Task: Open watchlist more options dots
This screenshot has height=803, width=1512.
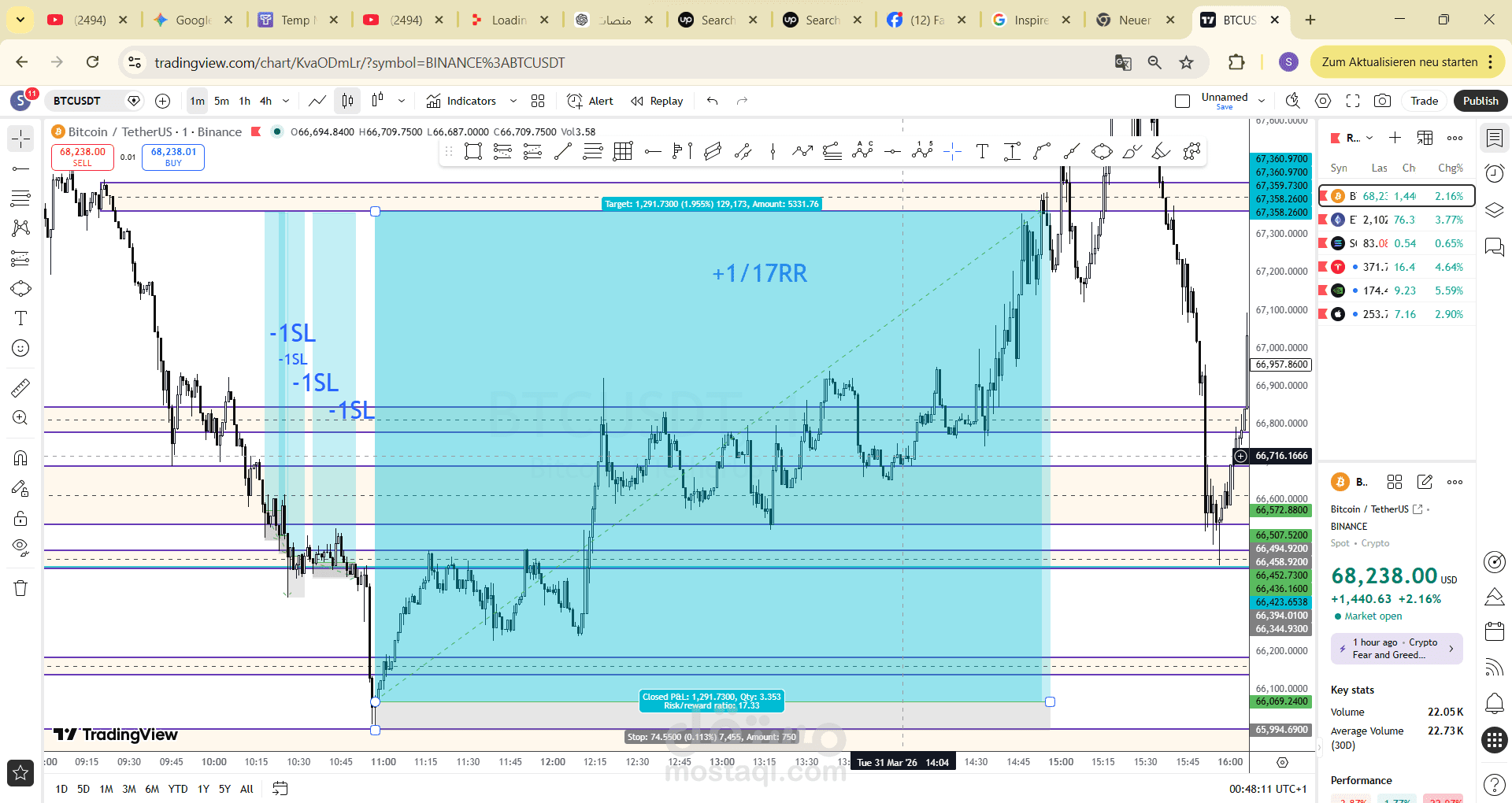Action: [1455, 138]
